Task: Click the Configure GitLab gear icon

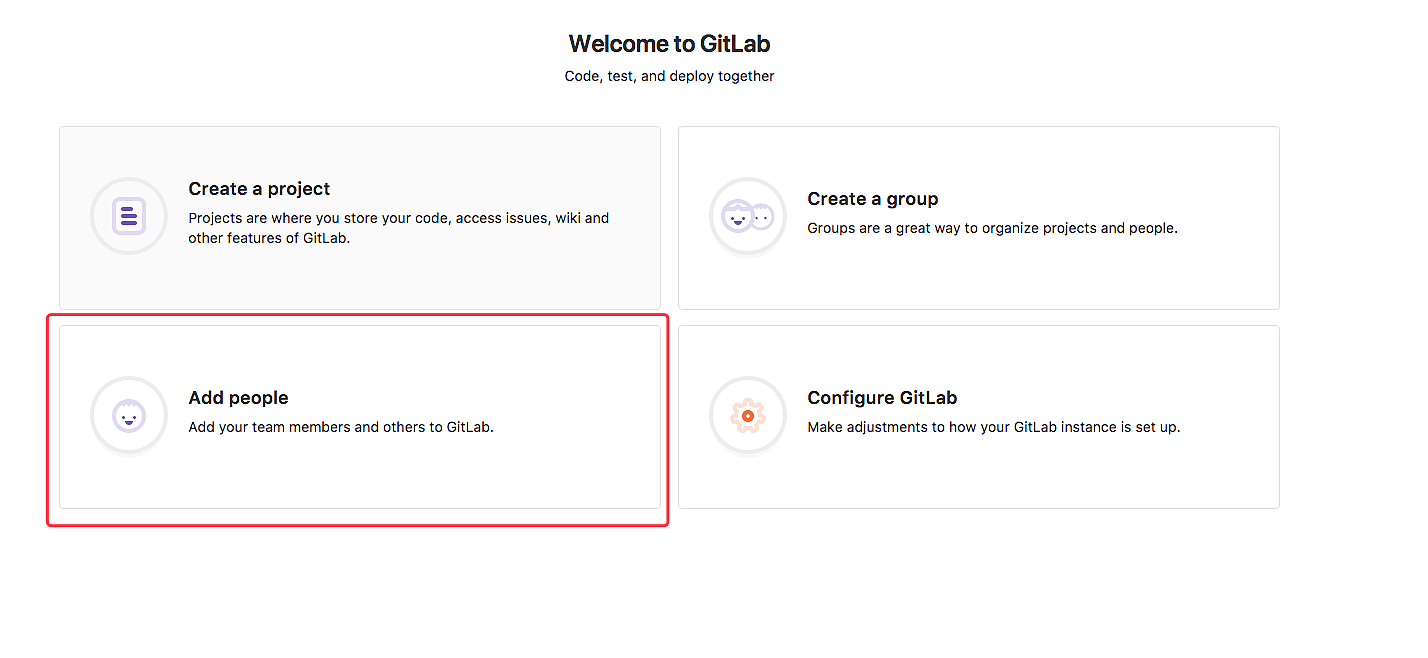Action: [x=747, y=415]
